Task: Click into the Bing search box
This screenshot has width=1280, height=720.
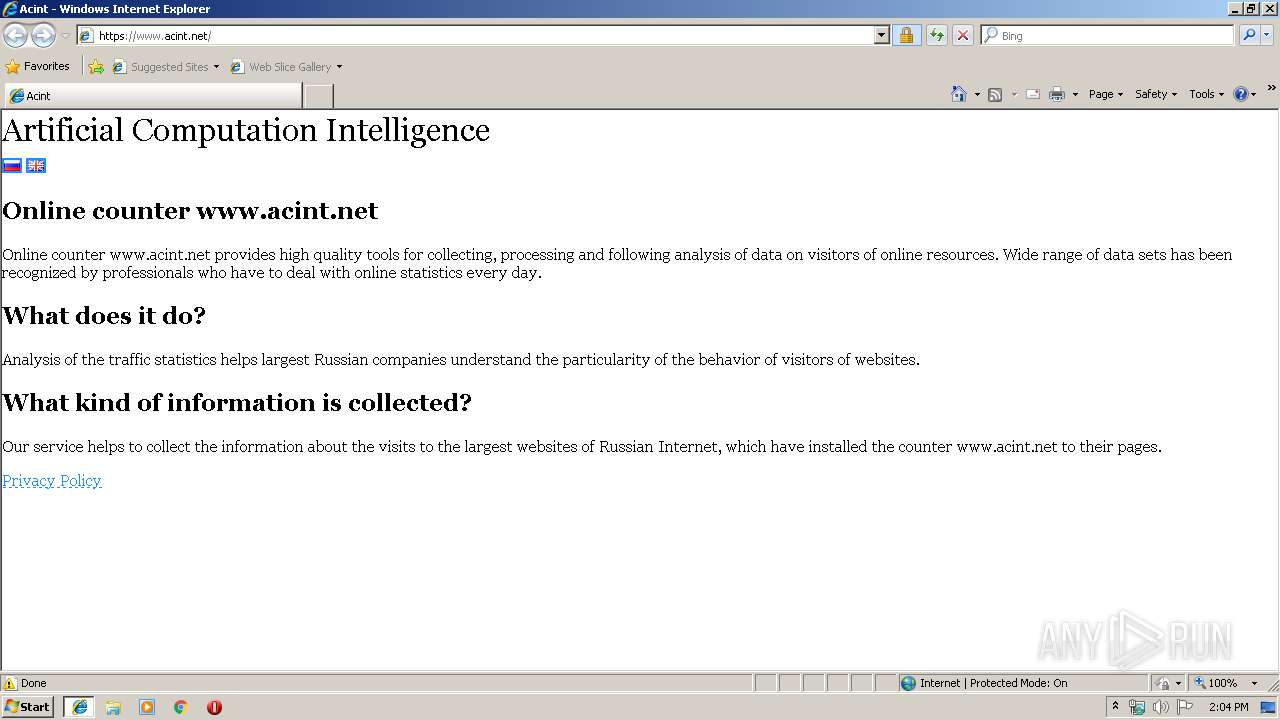Action: pyautogui.click(x=1108, y=35)
